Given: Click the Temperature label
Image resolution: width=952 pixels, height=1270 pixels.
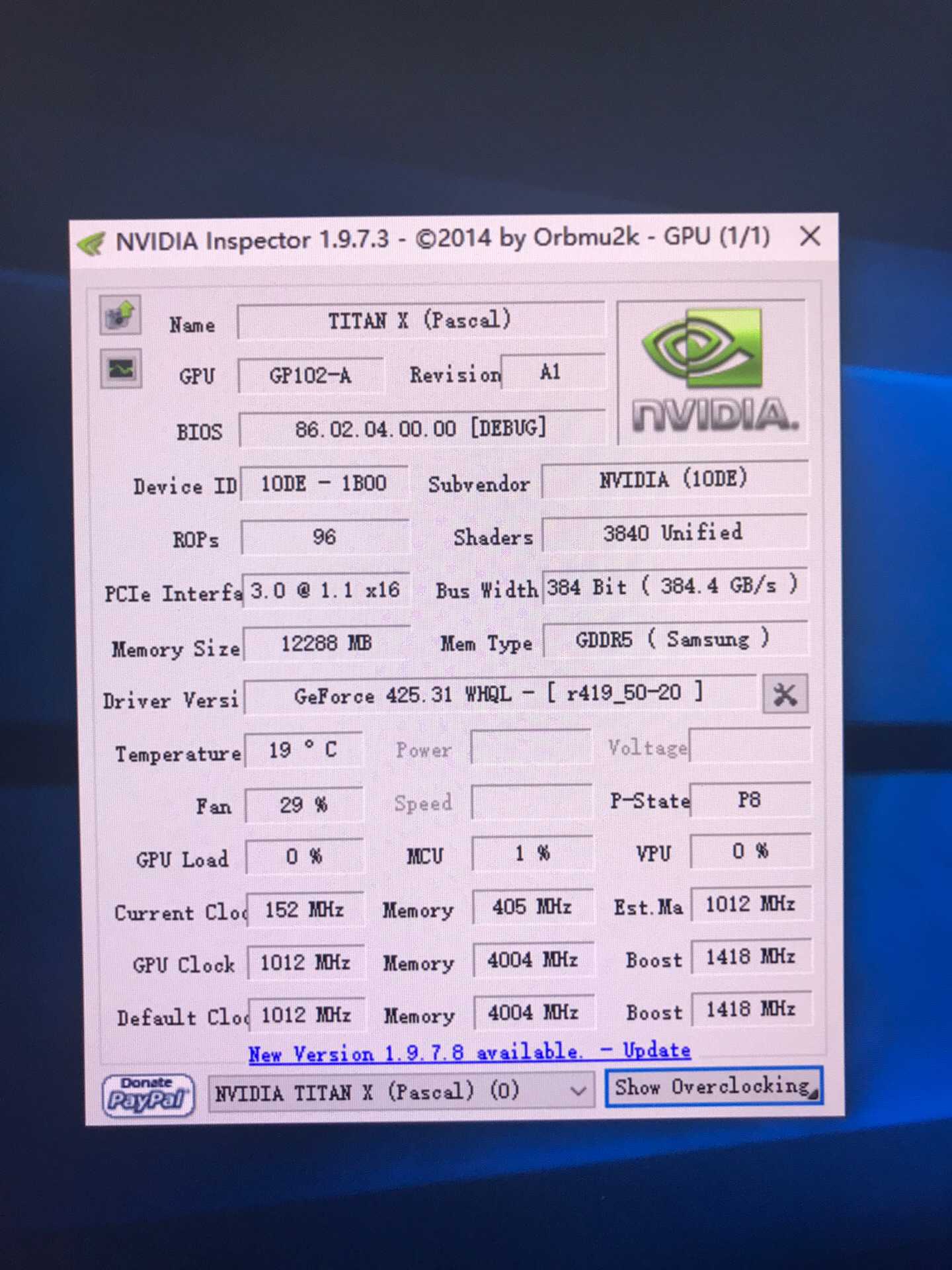Looking at the screenshot, I should [178, 754].
